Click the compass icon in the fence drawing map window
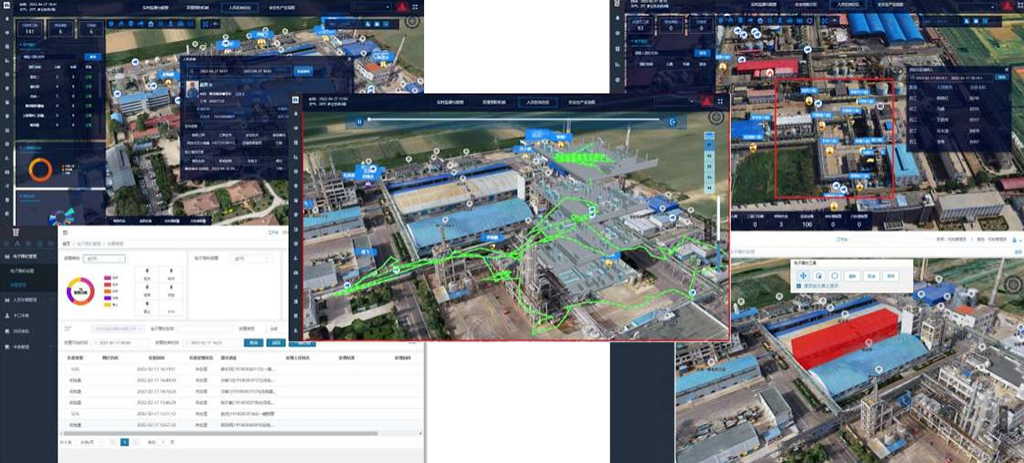The image size is (1024, 463). click(1013, 284)
